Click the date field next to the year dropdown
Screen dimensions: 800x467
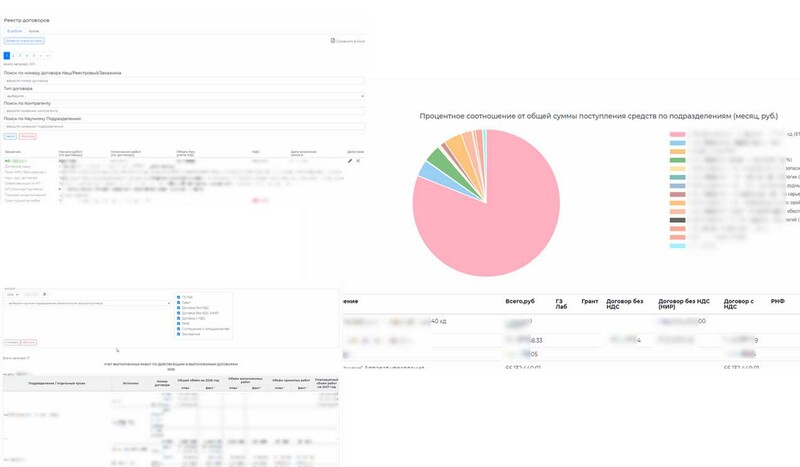click(x=35, y=294)
